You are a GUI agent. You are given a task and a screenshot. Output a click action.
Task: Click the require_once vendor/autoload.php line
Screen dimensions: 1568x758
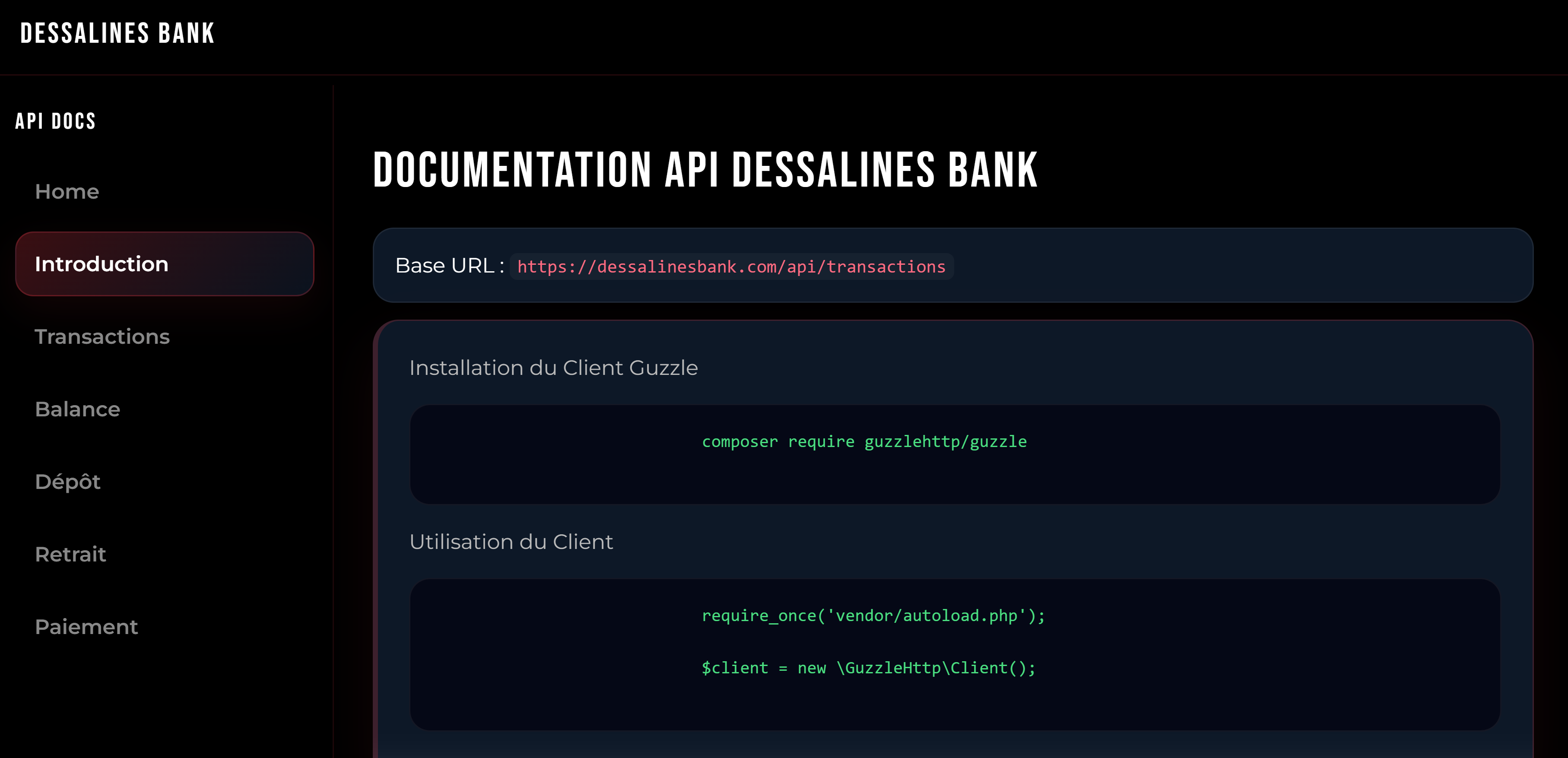click(873, 615)
